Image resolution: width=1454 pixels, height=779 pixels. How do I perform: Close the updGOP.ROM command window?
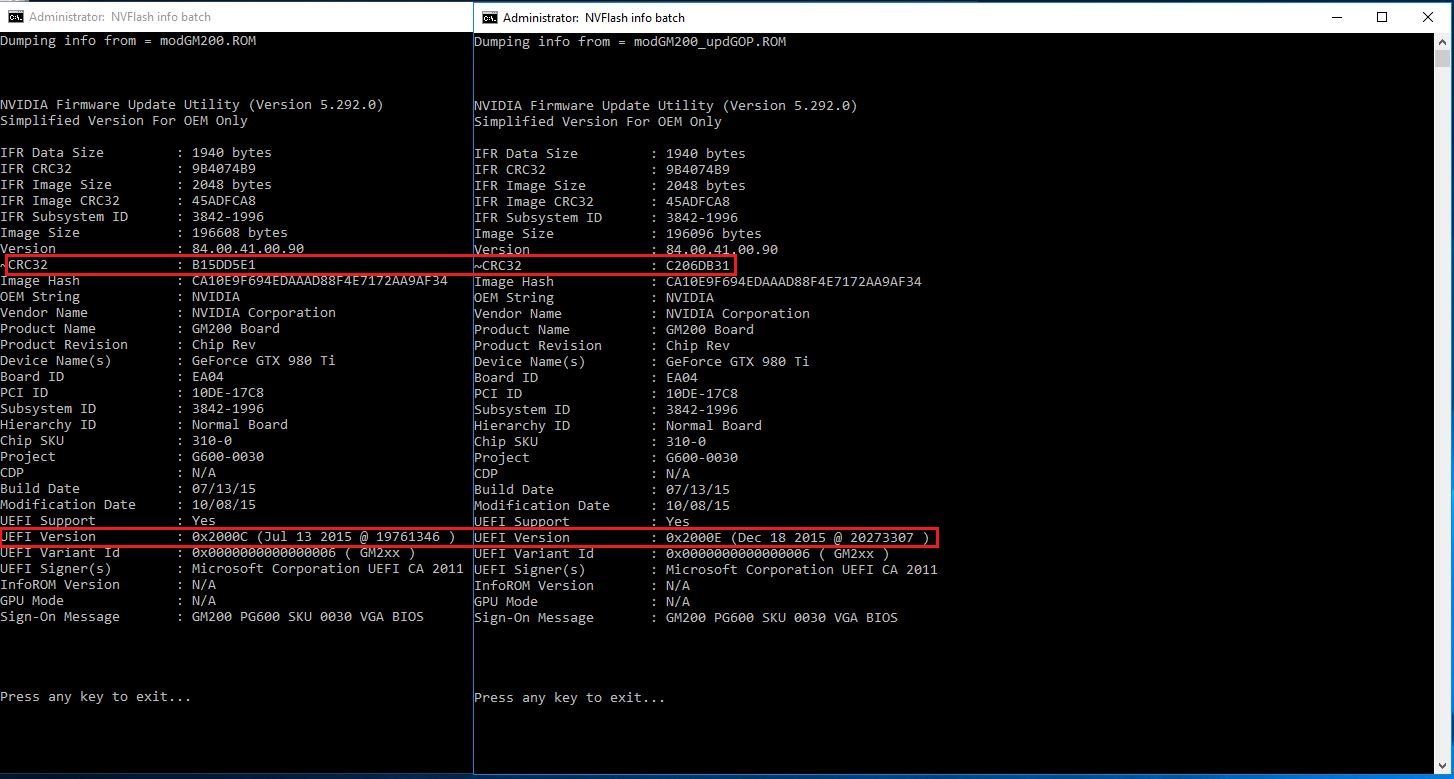[x=1428, y=17]
